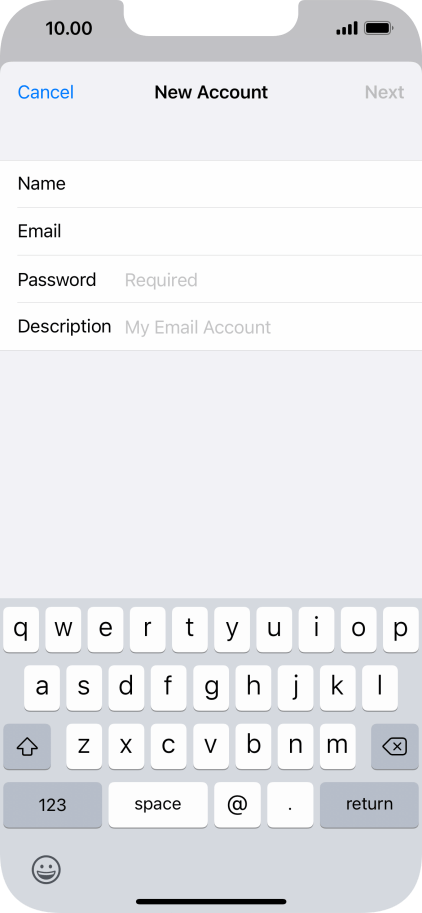Viewport: 422px width, 913px height.
Task: Focus the Description field
Action: point(211,327)
